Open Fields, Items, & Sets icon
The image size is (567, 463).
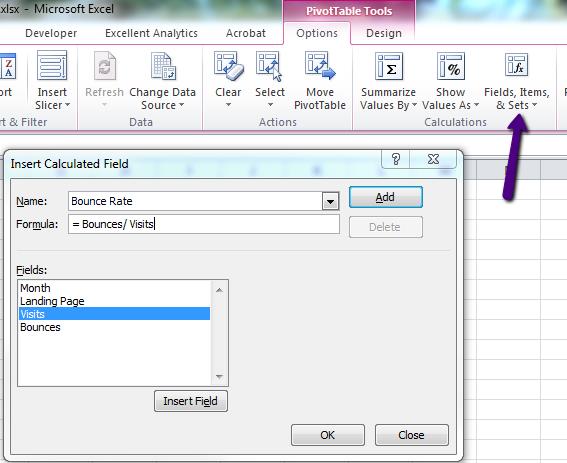516,65
